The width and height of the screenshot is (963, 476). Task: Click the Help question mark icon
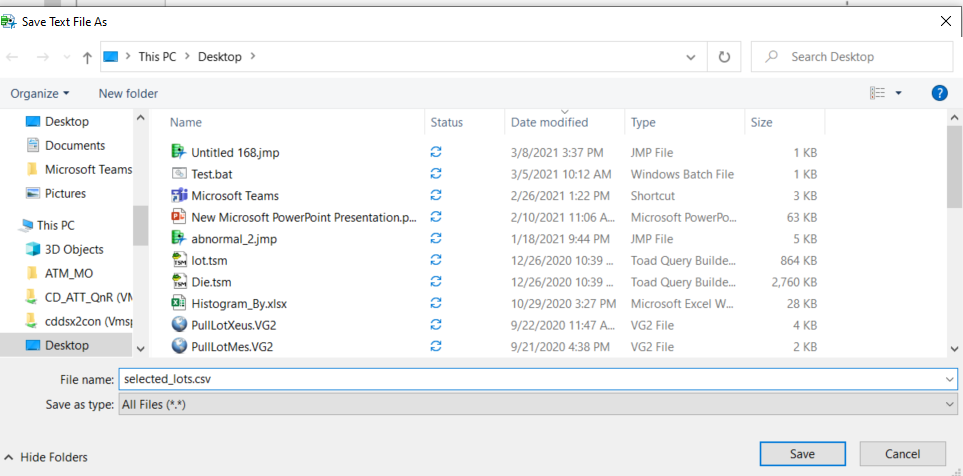pos(939,93)
